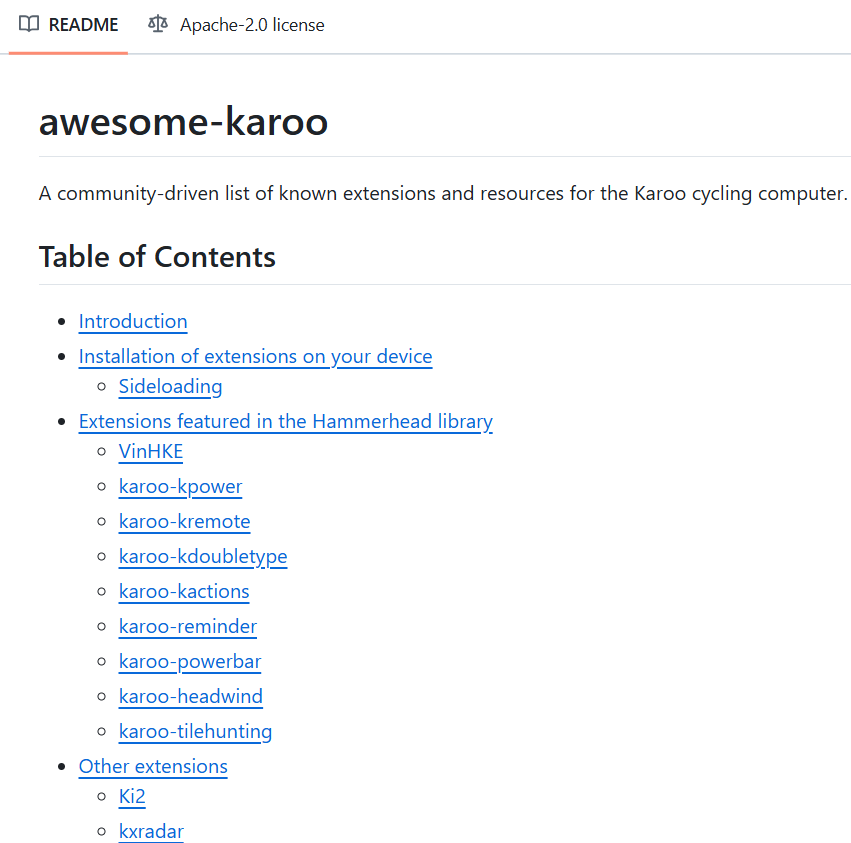Click the README book icon

(29, 24)
